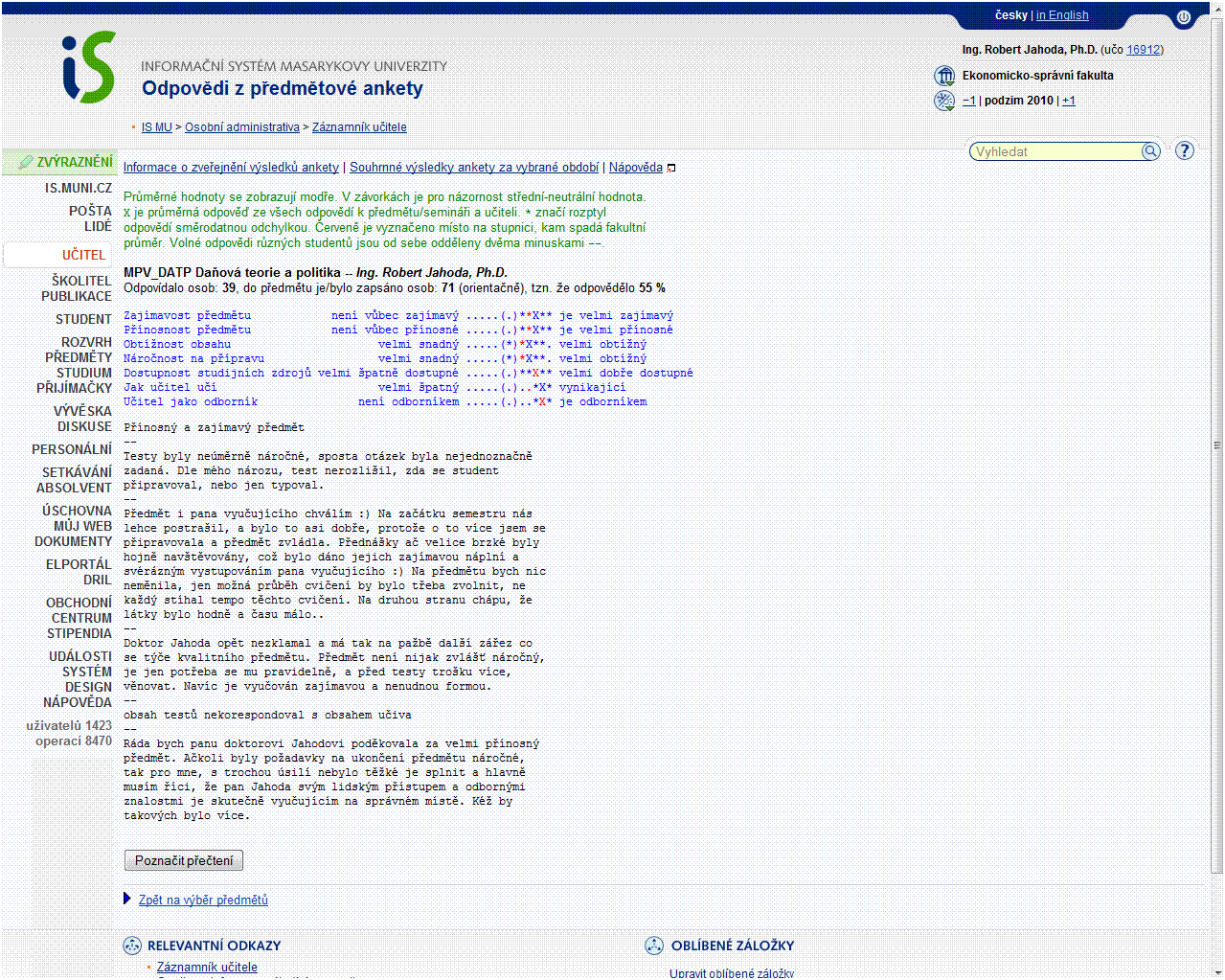Click the Poznačit přečtení button
The height and width of the screenshot is (980, 1225).
(184, 860)
